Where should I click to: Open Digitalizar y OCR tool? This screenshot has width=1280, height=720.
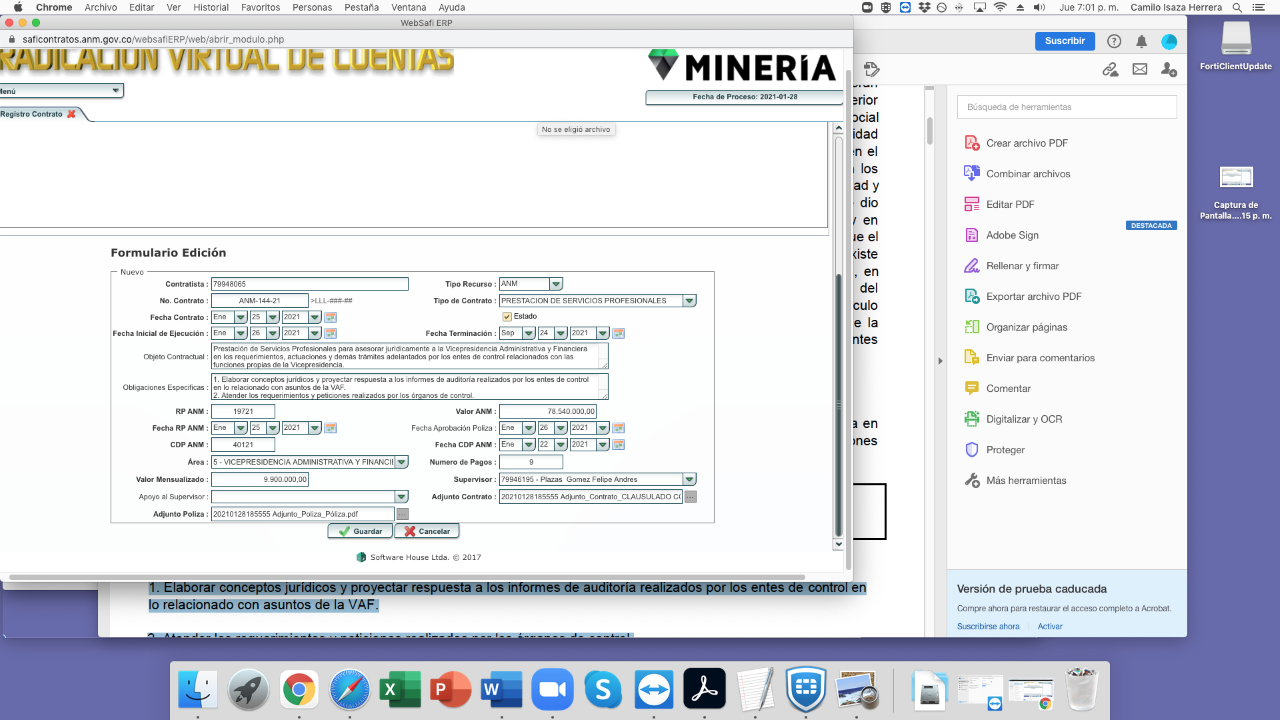click(1012, 419)
